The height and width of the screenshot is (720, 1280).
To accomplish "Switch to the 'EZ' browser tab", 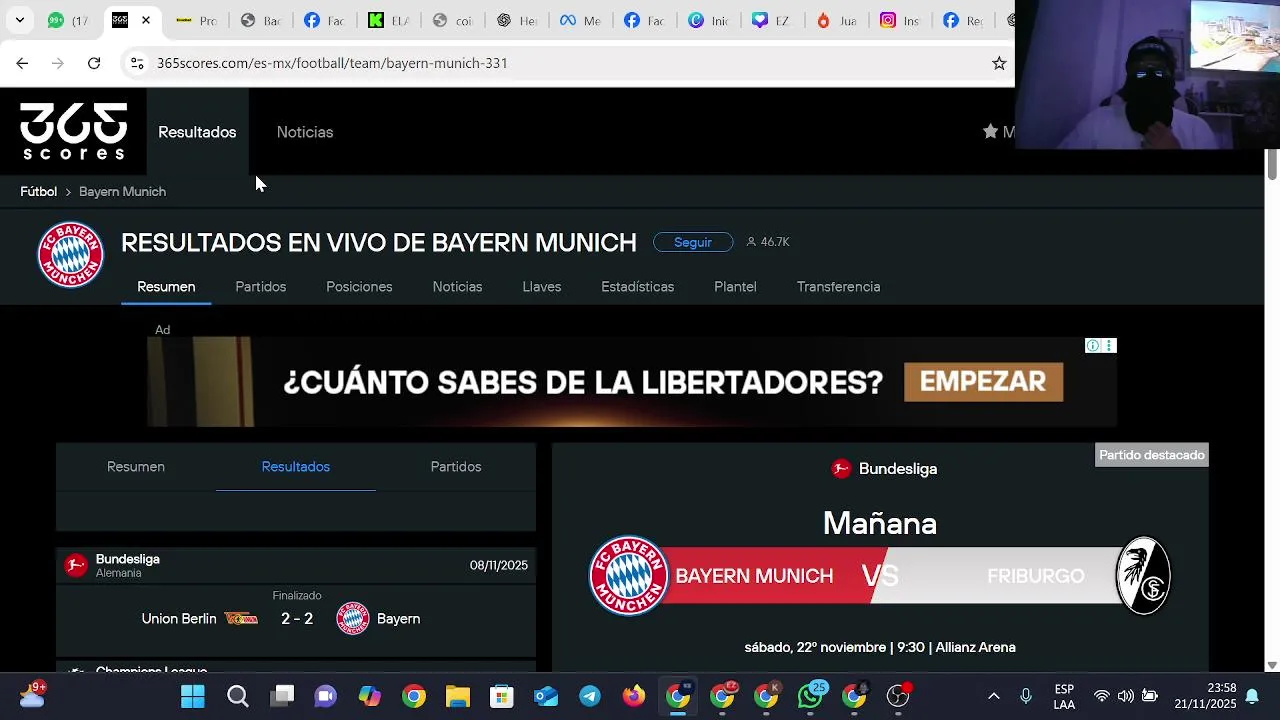I will [771, 20].
